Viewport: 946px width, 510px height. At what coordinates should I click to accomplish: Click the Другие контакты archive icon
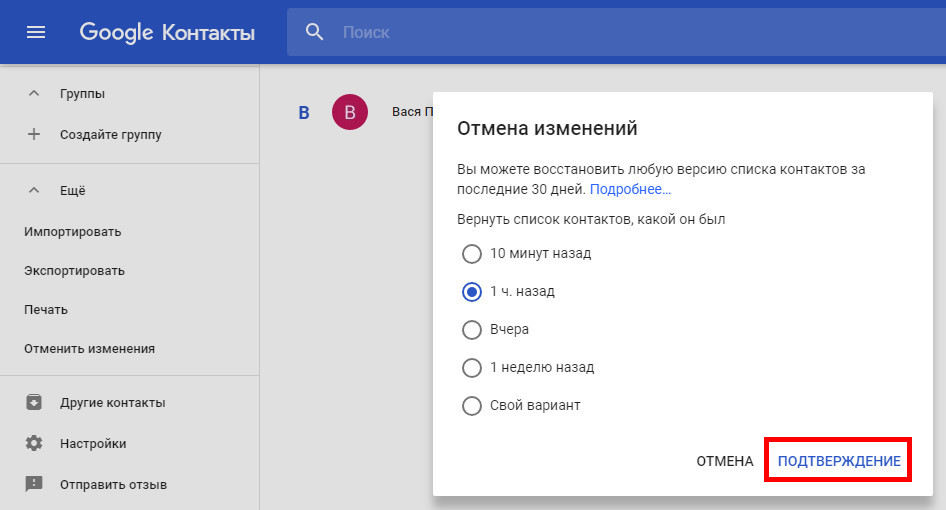tap(34, 403)
